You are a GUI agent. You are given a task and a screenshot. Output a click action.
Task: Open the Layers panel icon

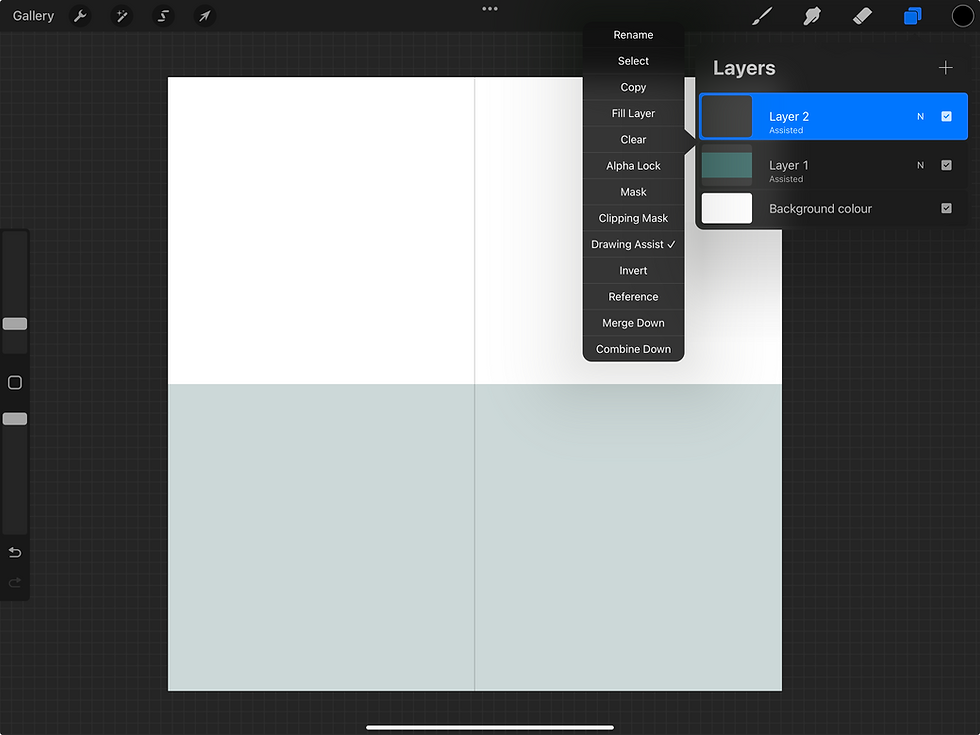(911, 16)
